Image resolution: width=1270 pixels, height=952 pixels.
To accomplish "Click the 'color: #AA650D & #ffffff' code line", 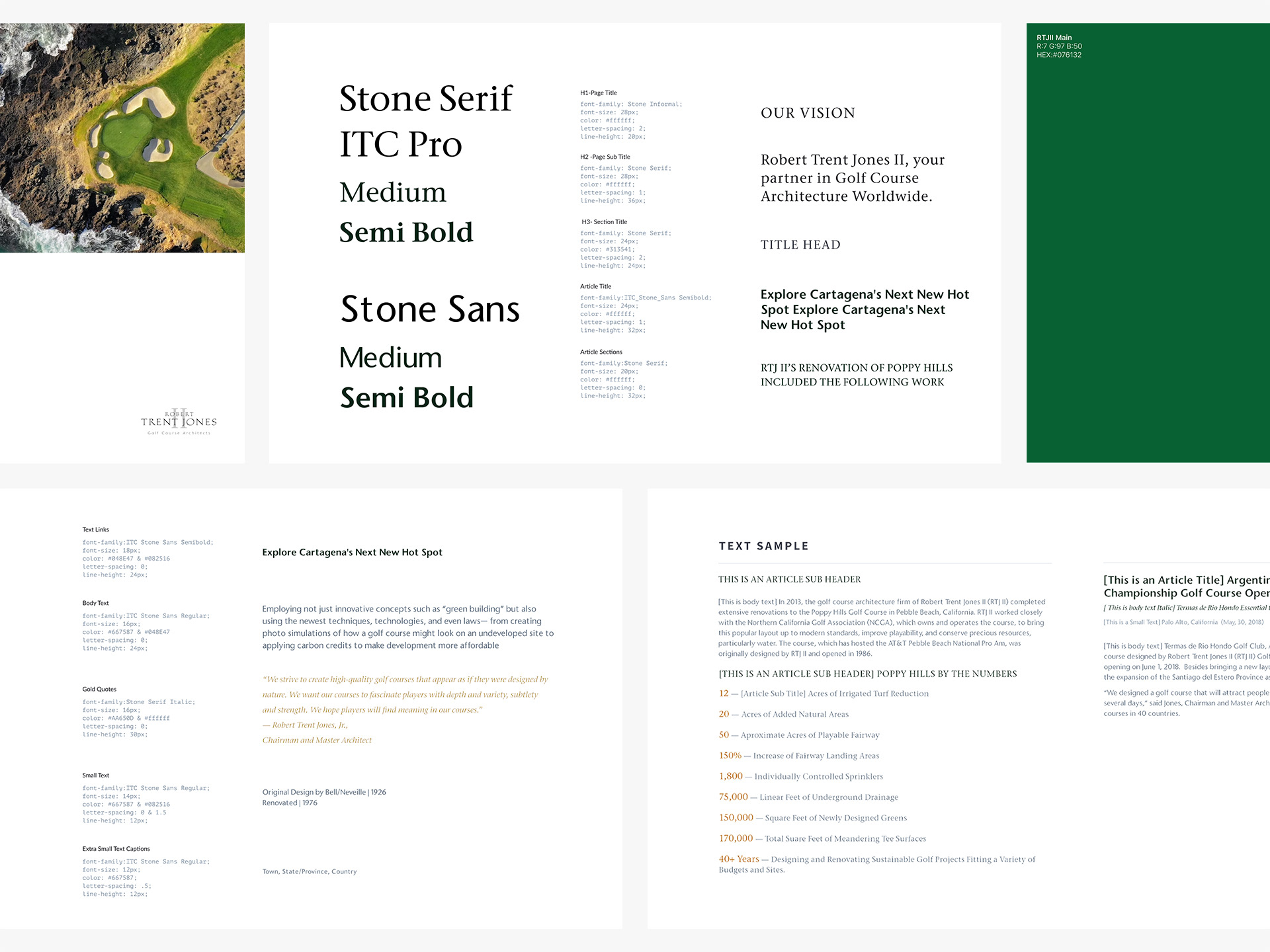I will point(126,718).
